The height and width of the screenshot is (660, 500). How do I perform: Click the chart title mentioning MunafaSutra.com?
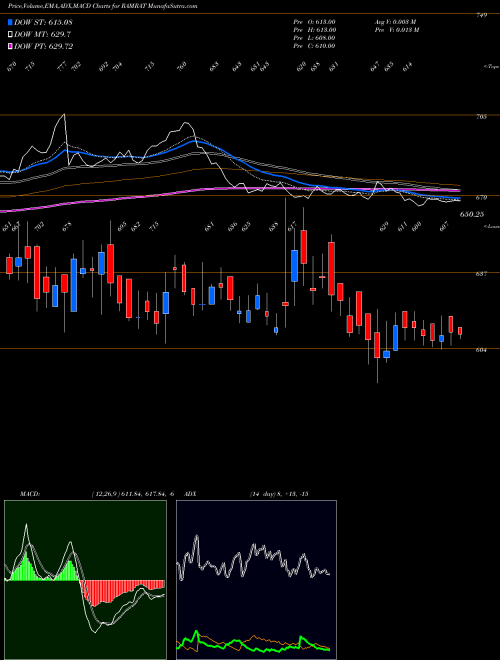click(x=103, y=6)
